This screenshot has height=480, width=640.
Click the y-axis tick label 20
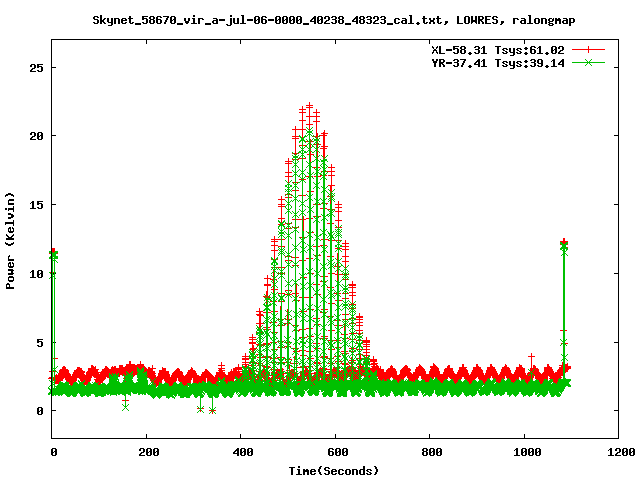36,136
